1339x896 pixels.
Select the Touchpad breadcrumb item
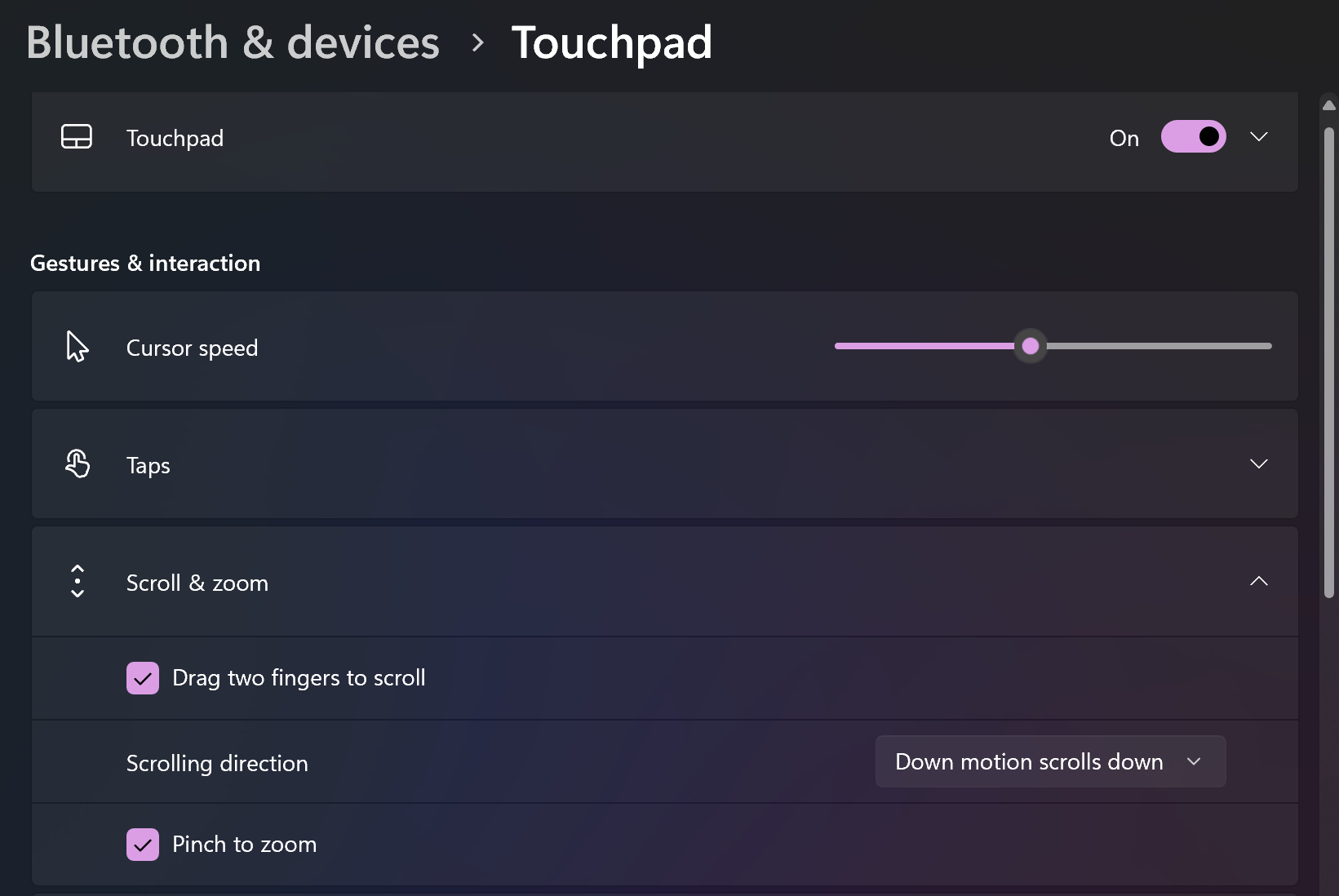pos(612,42)
